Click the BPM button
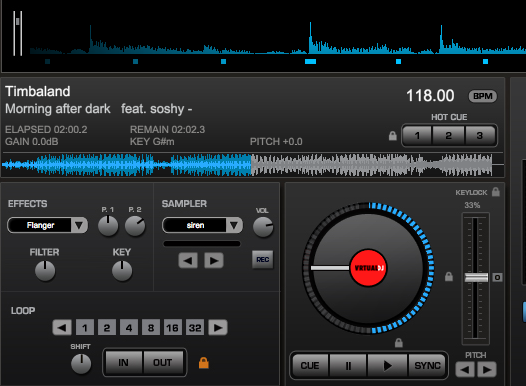This screenshot has height=386, width=526. [x=483, y=96]
